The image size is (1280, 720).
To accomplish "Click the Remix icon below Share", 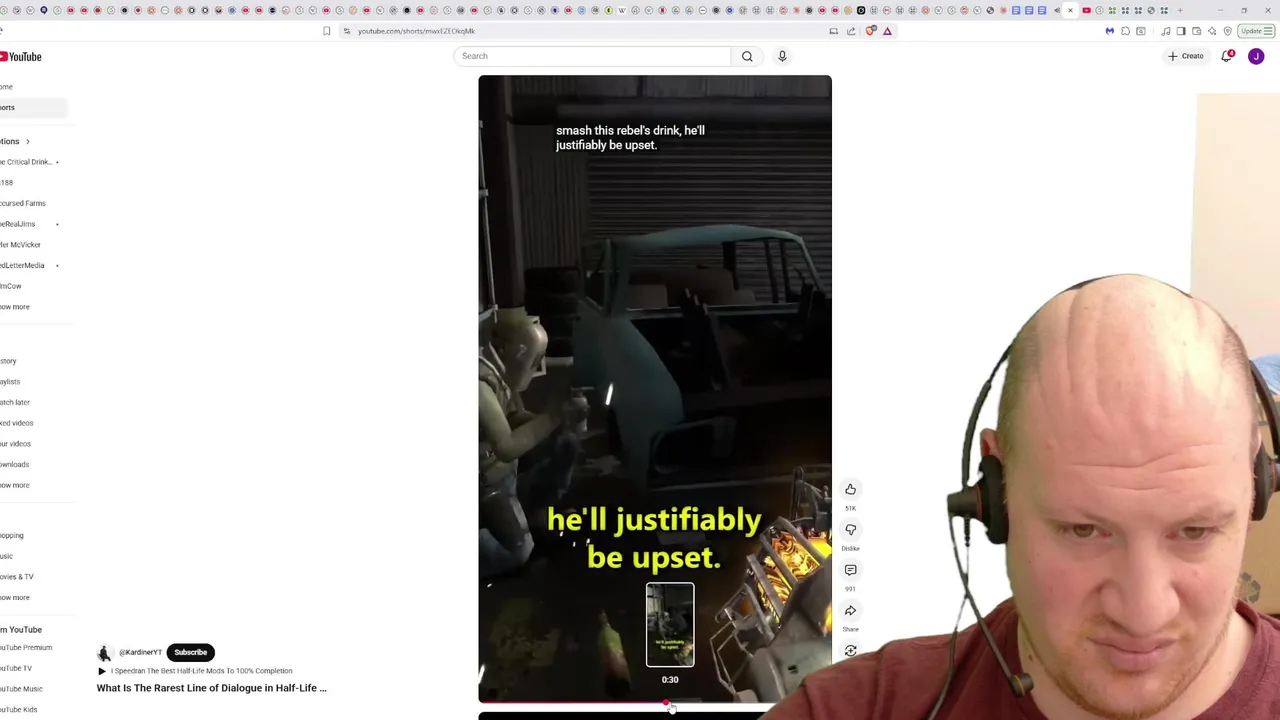I will (850, 651).
